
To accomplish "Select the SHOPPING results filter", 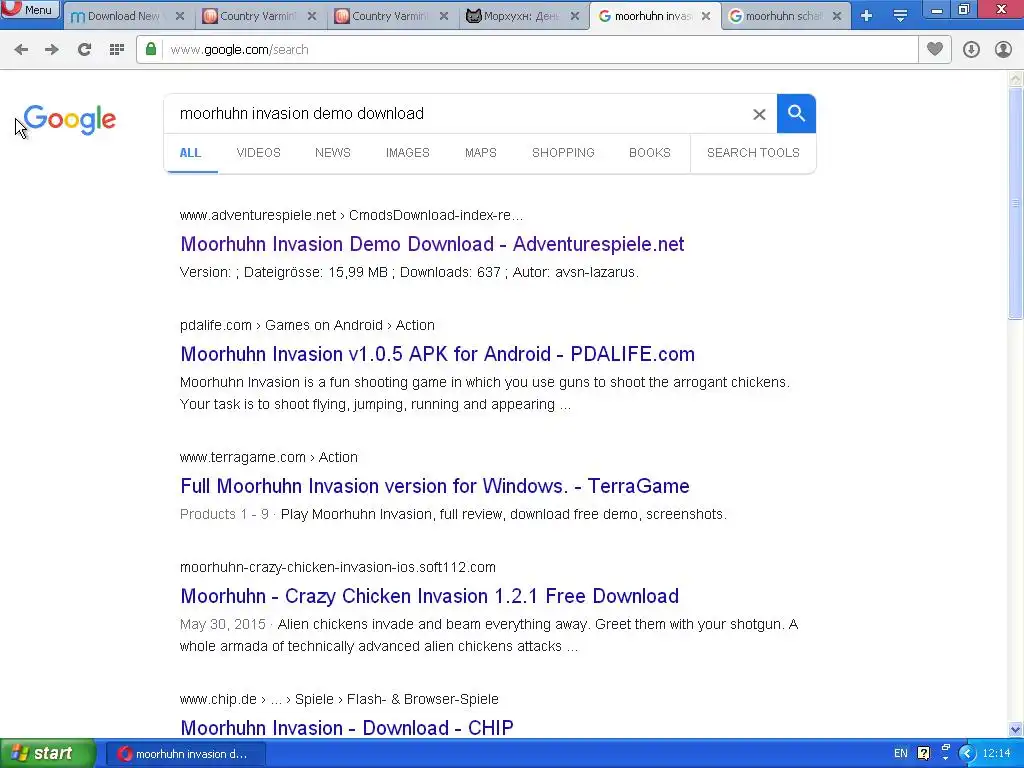I will (x=563, y=153).
